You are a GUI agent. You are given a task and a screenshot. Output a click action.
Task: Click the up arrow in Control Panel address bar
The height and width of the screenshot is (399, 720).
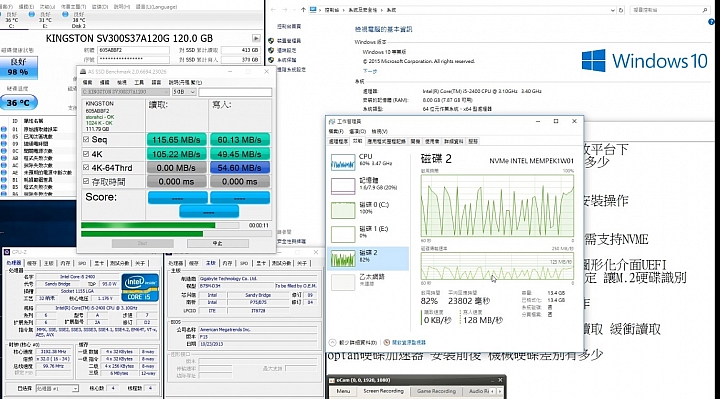point(303,10)
